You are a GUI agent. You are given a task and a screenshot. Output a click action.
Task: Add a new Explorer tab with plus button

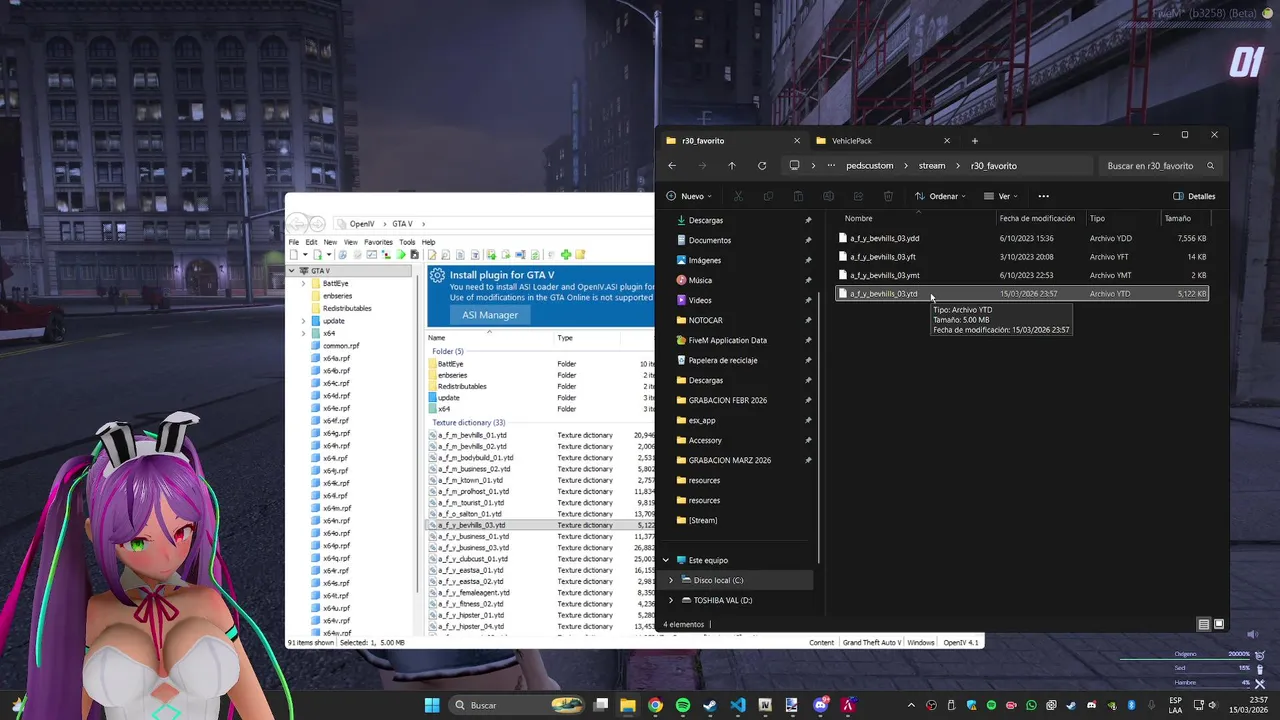pyautogui.click(x=975, y=141)
